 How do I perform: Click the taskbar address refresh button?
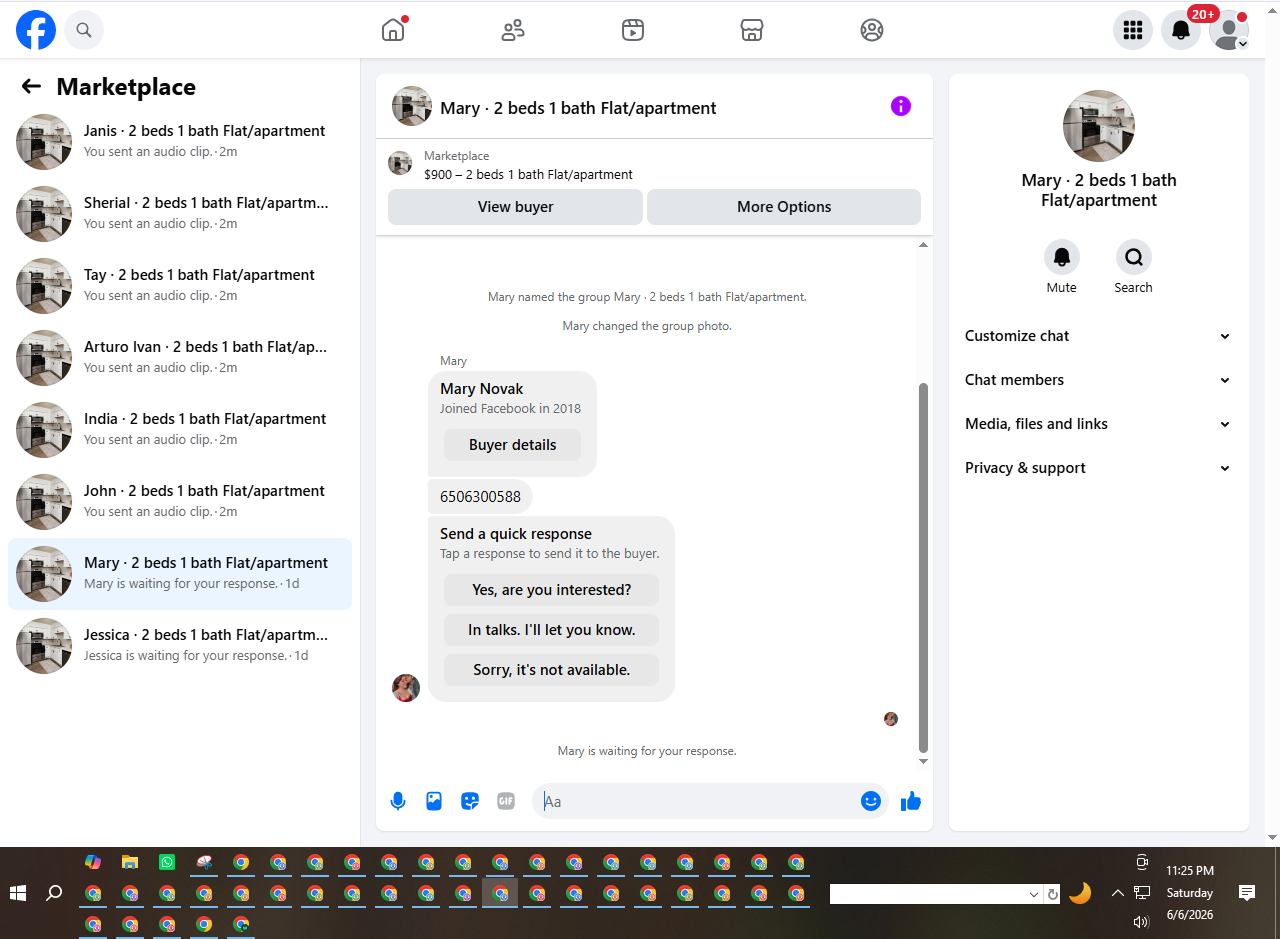point(1052,894)
